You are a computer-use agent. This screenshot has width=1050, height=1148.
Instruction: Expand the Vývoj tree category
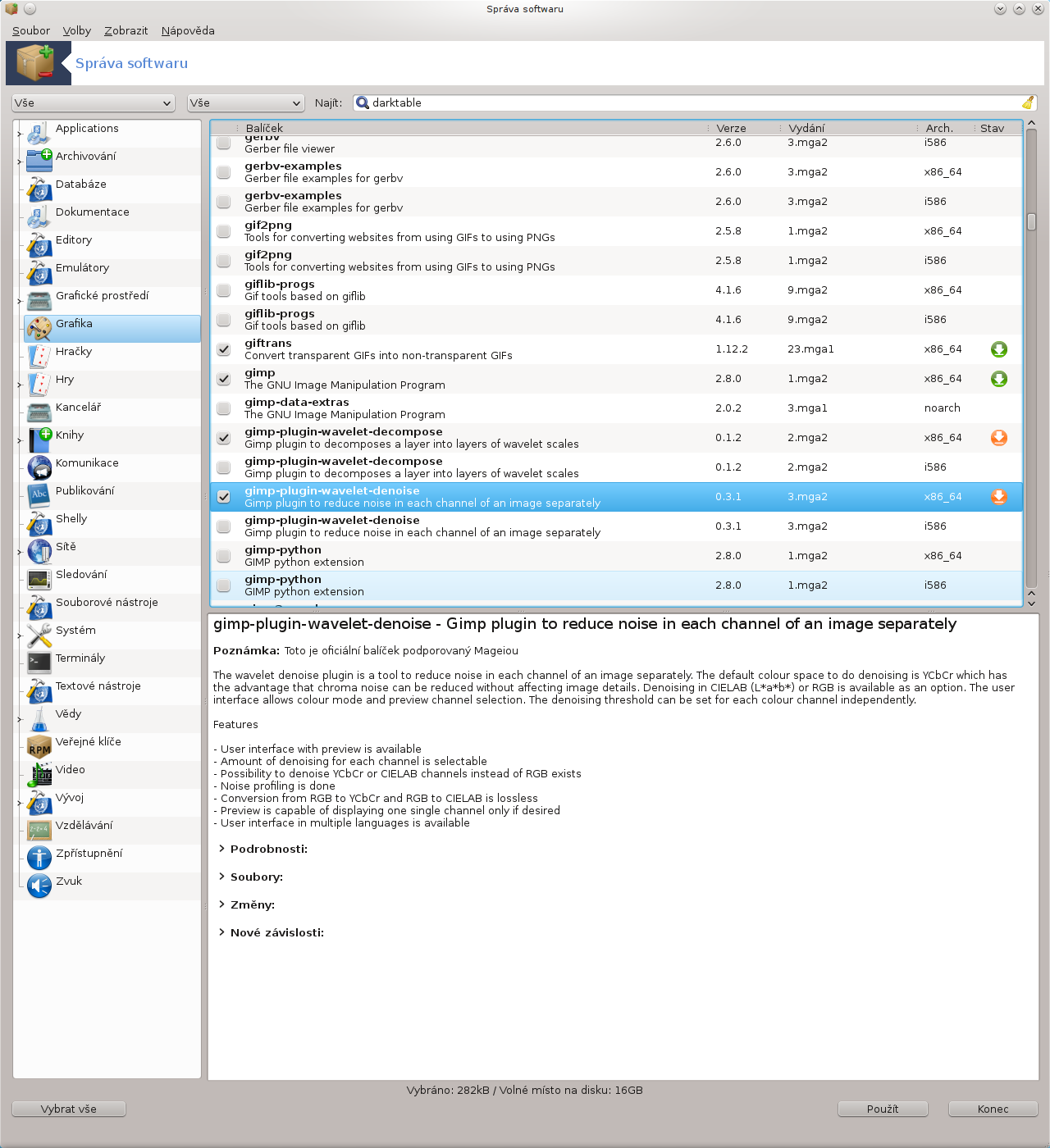20,803
